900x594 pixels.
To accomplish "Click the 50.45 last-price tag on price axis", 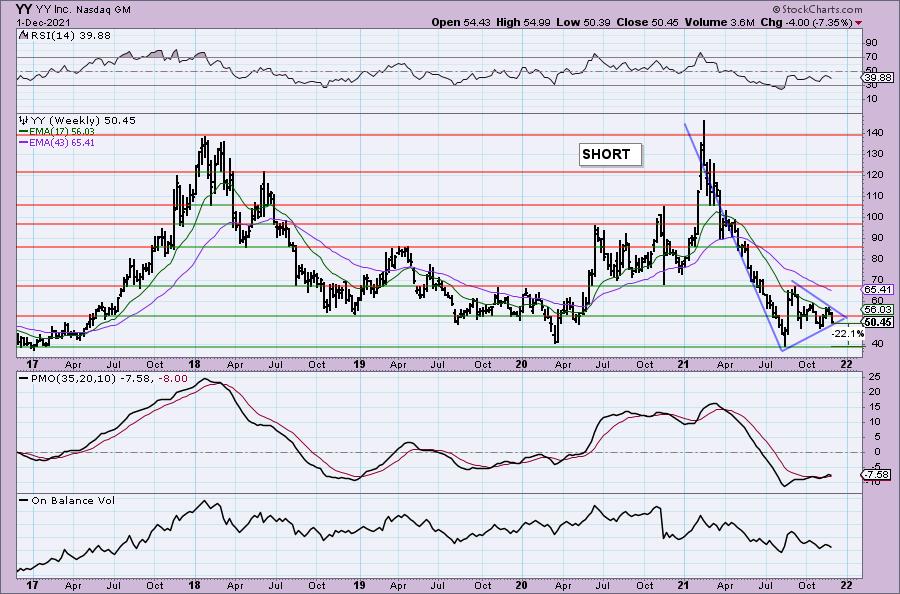I will click(878, 322).
